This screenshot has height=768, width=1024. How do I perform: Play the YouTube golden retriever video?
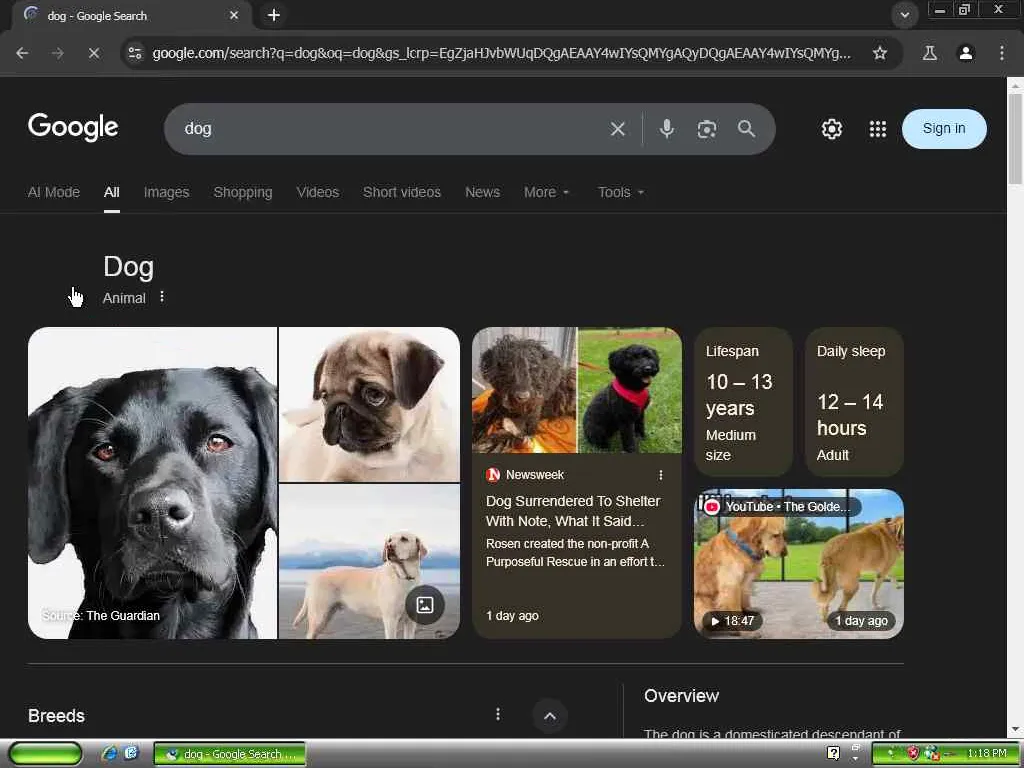click(x=799, y=564)
